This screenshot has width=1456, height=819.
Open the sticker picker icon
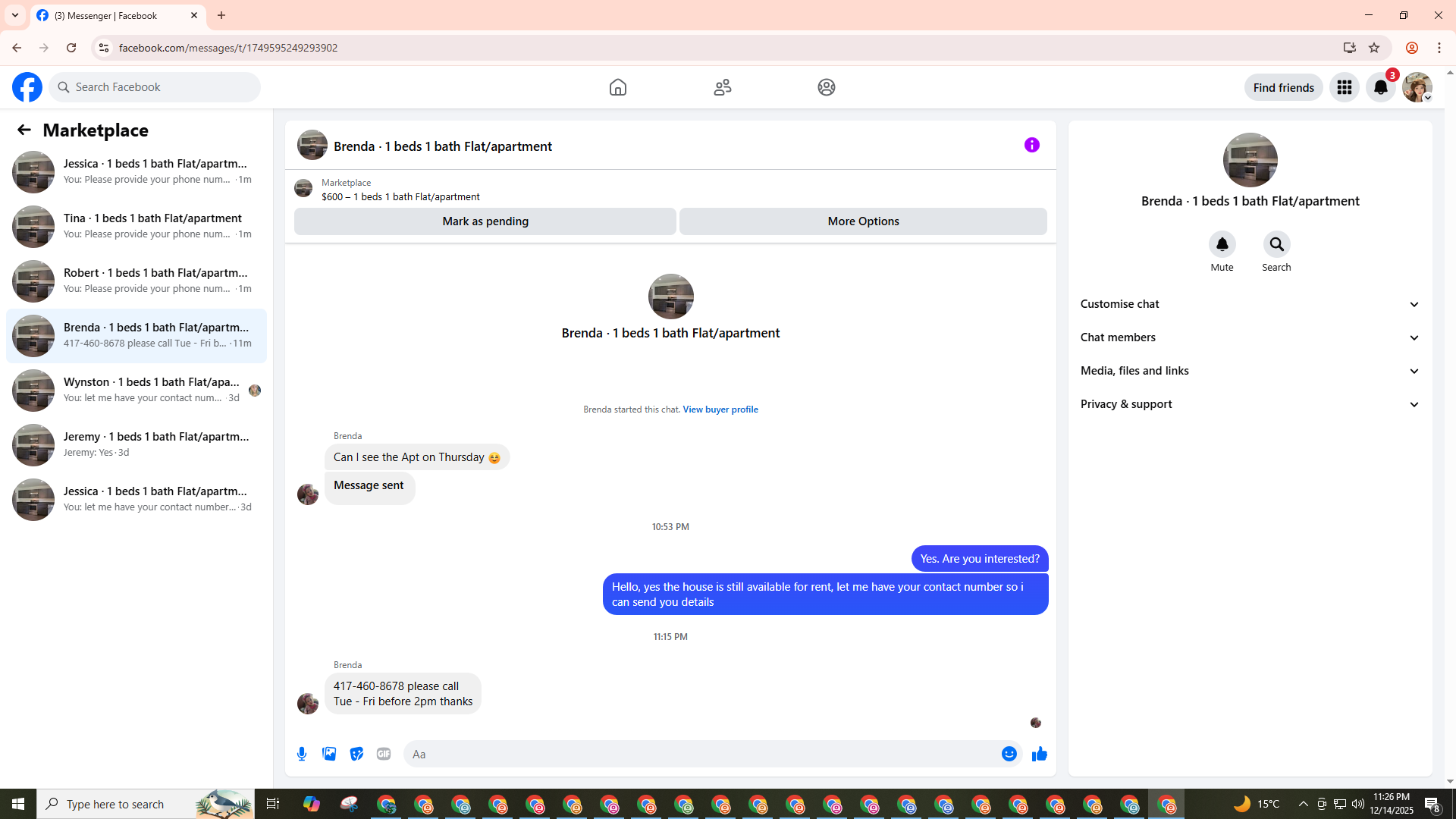[356, 754]
